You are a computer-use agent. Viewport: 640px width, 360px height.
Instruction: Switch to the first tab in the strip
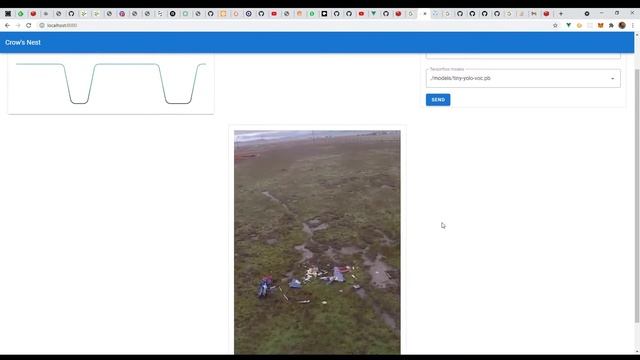pos(8,13)
